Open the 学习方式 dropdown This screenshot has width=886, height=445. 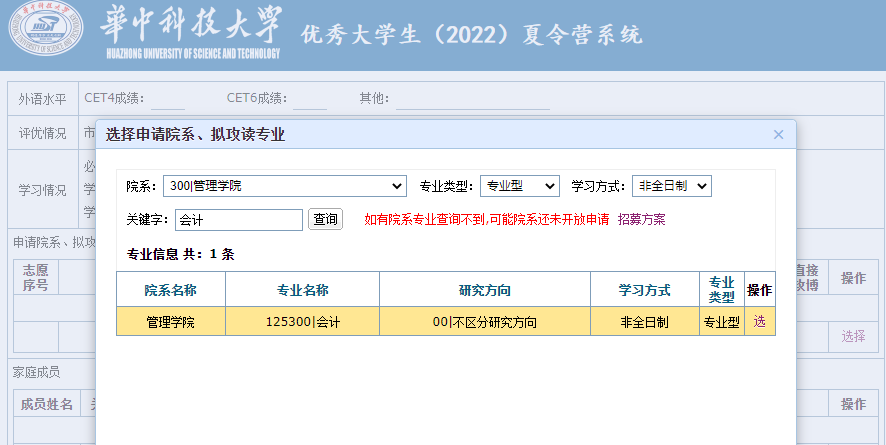pyautogui.click(x=671, y=186)
